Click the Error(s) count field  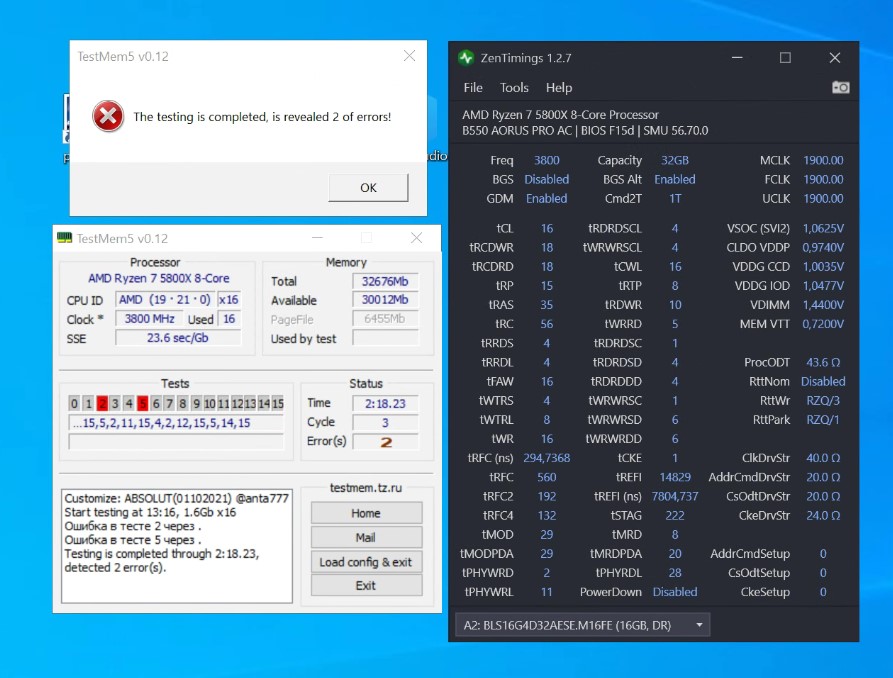pyautogui.click(x=385, y=442)
